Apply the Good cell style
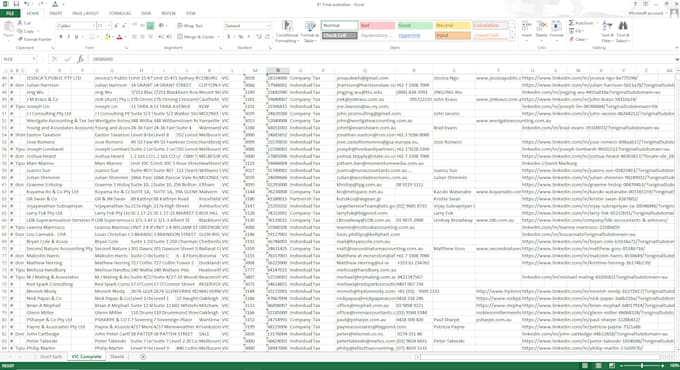 pos(415,26)
